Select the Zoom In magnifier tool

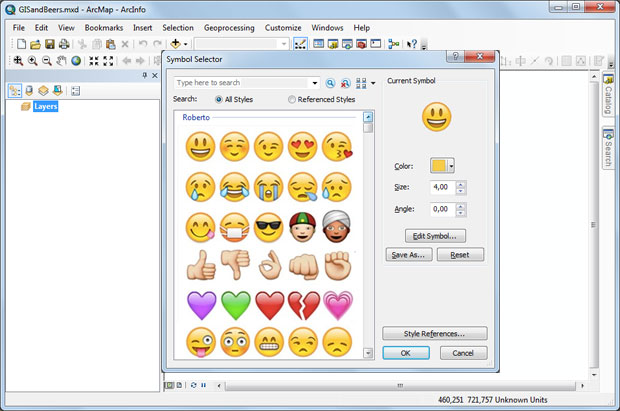(32, 61)
